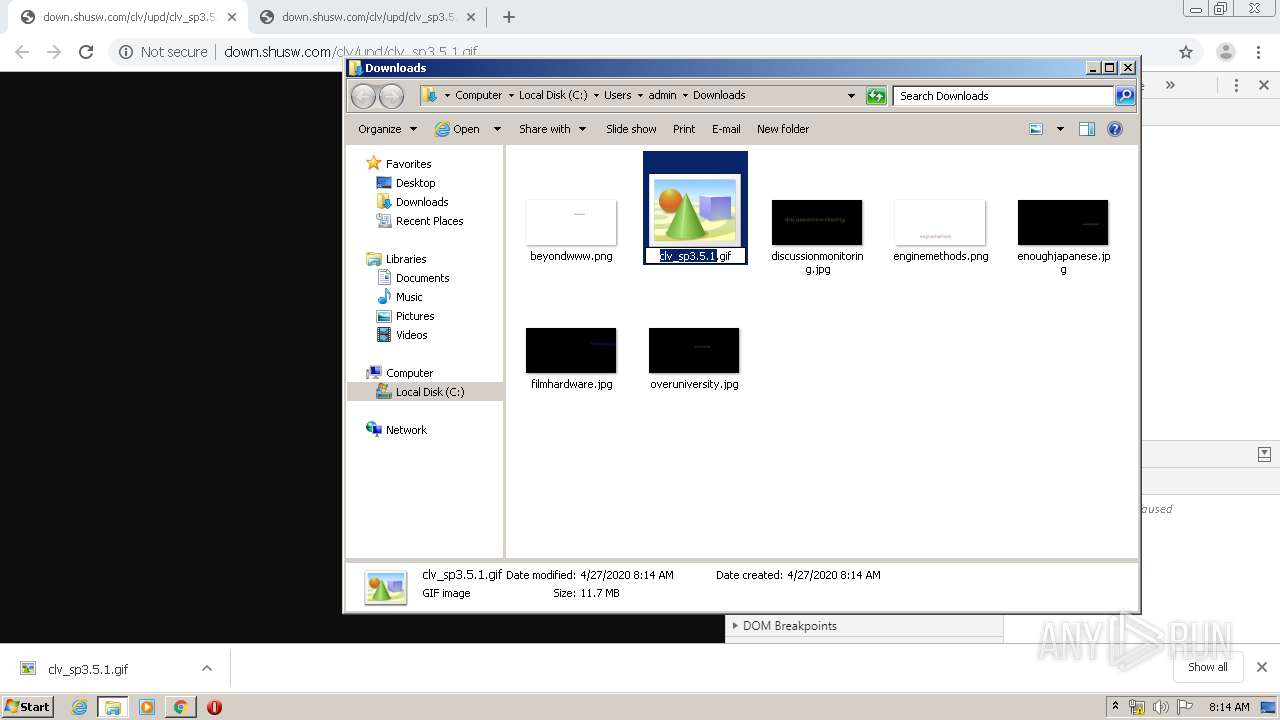Open the Share with dropdown
Viewport: 1280px width, 720px height.
tap(552, 129)
